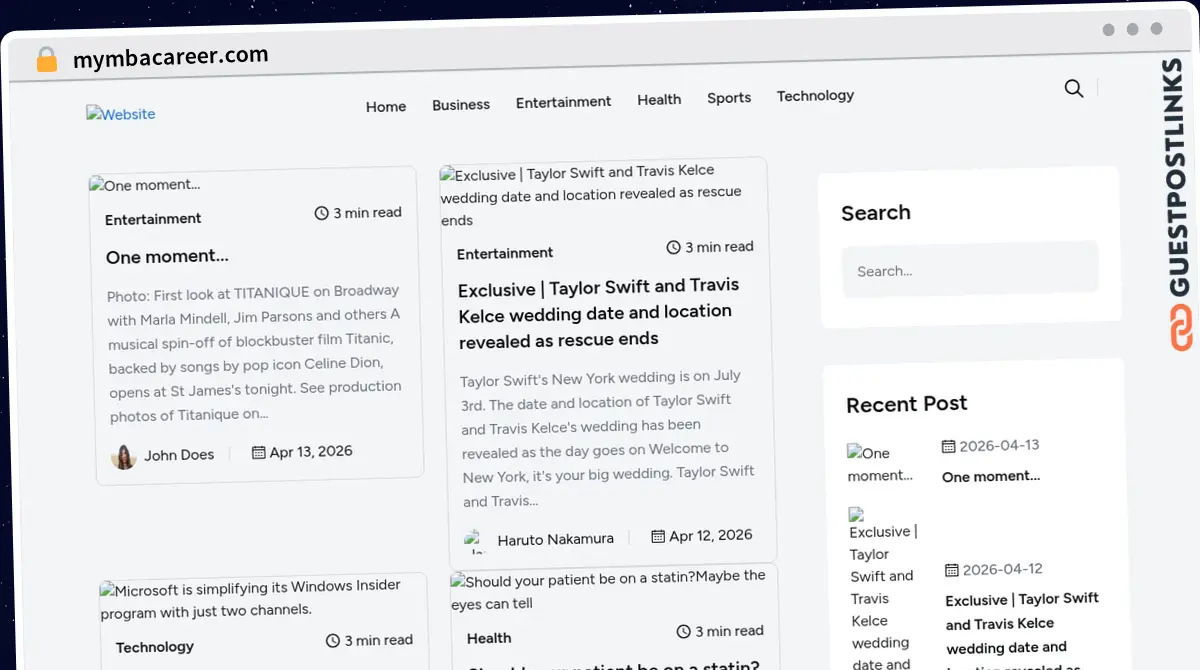Go to the Home menu item

coord(386,106)
